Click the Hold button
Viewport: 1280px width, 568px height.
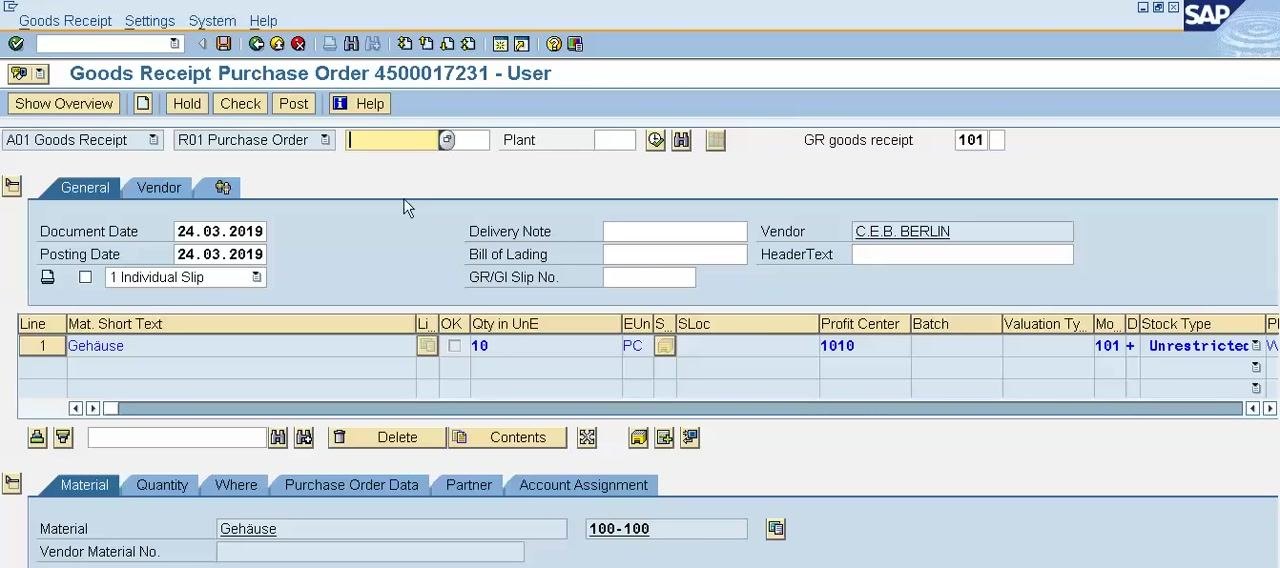click(187, 103)
